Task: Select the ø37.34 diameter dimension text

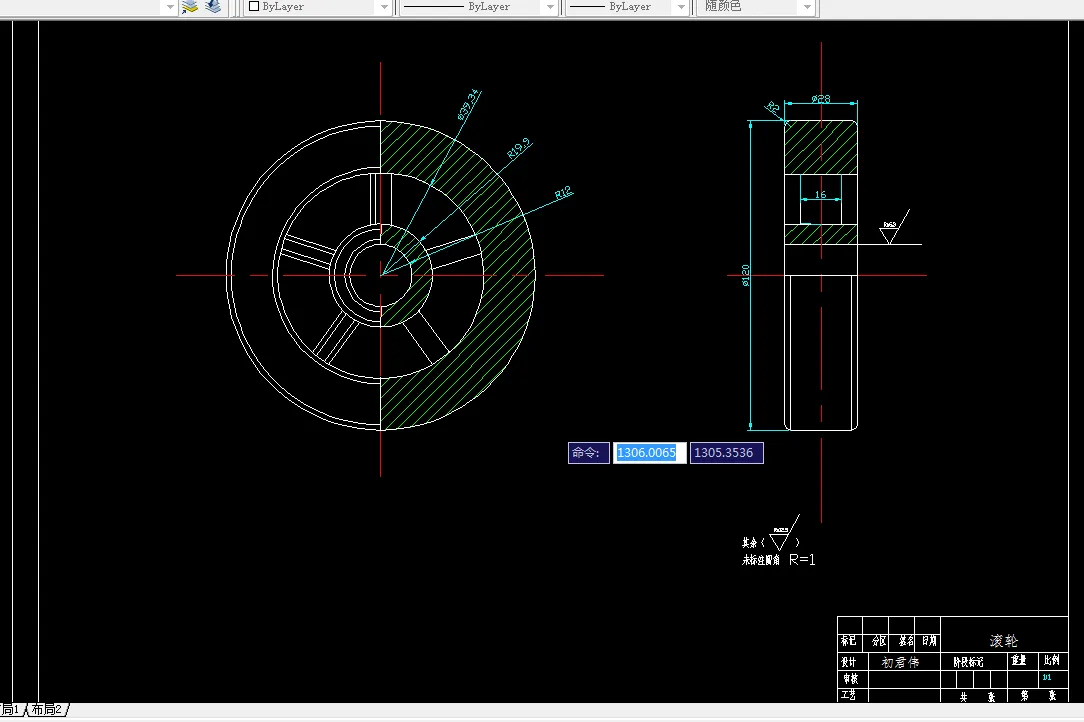Action: [468, 105]
